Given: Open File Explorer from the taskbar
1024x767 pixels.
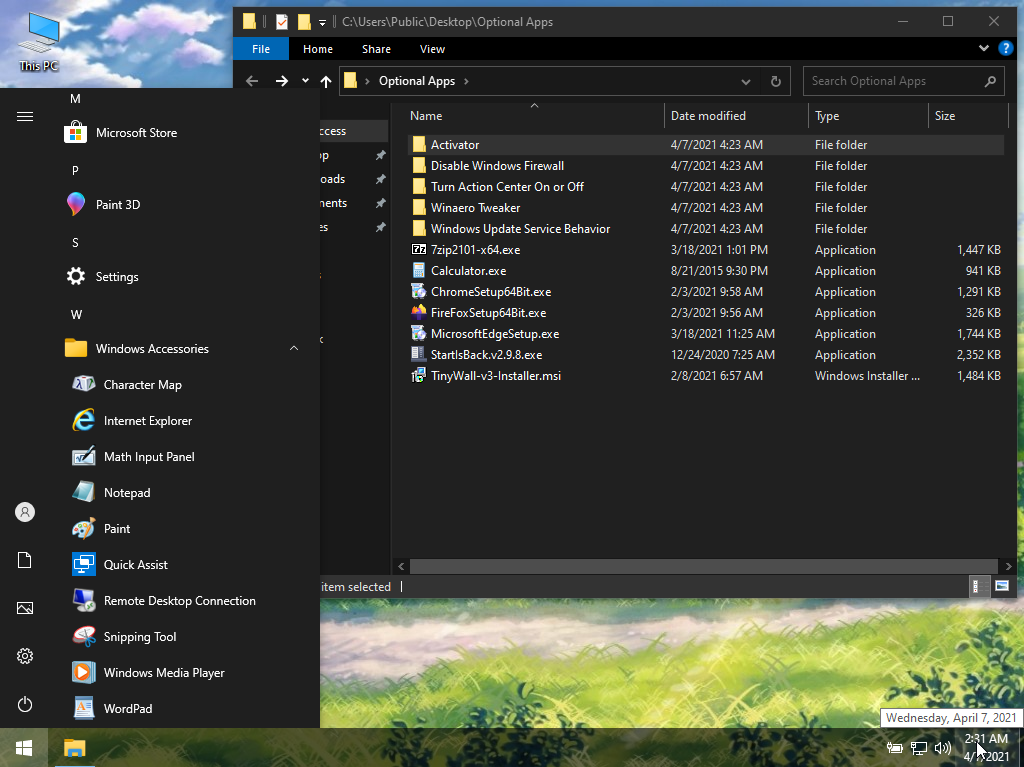Looking at the screenshot, I should [x=74, y=747].
